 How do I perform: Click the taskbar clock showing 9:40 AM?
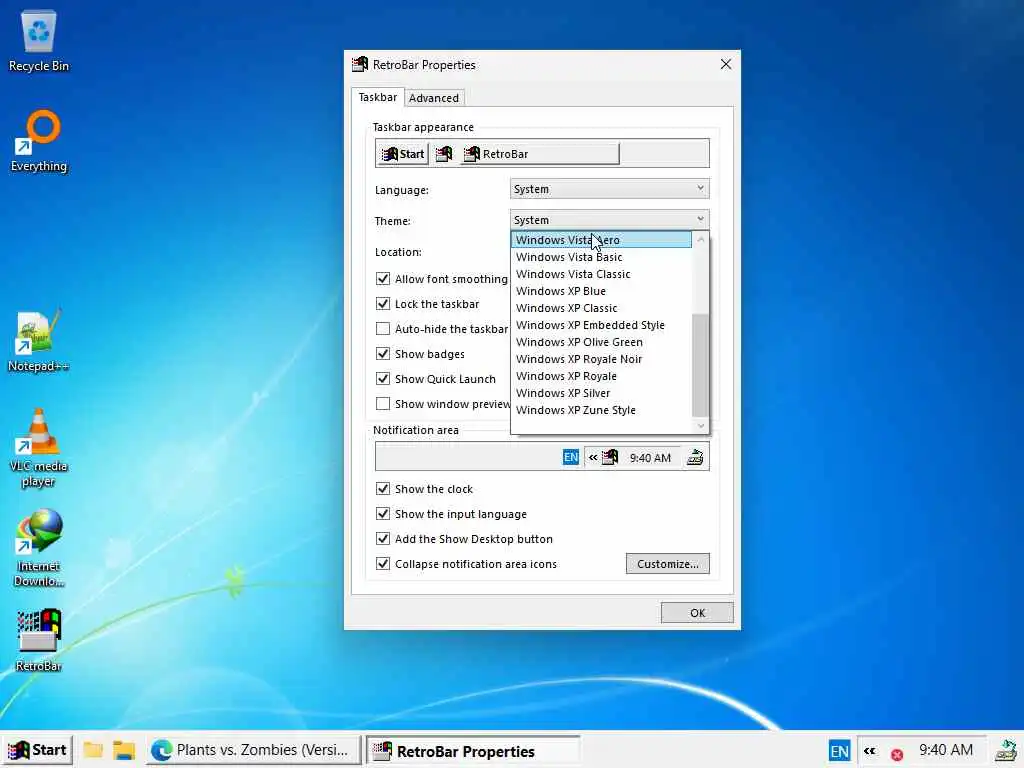(x=946, y=750)
